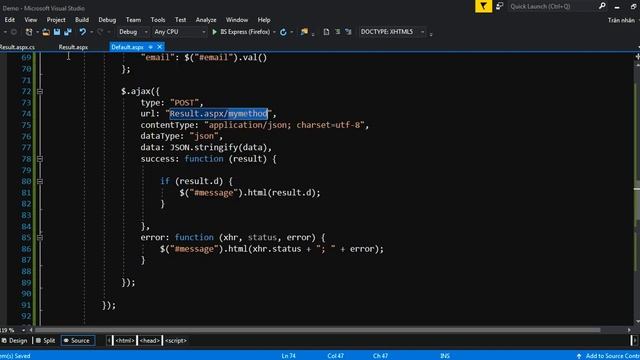Collapse the if block at line 80
The width and height of the screenshot is (640, 360).
[40, 181]
